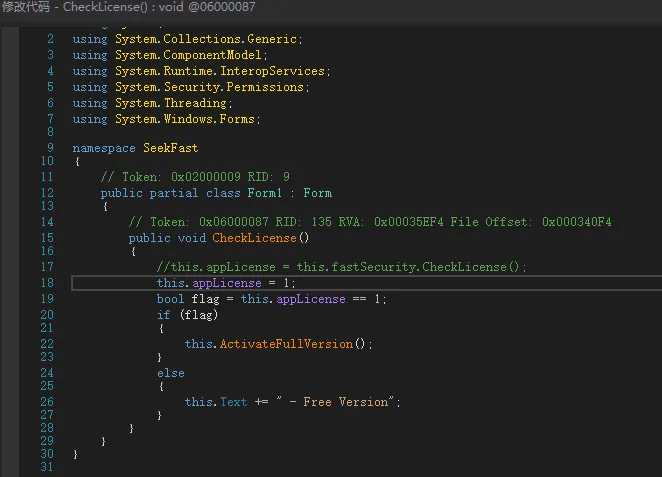Click line number 18 in the gutter
This screenshot has width=662, height=477.
click(x=47, y=283)
